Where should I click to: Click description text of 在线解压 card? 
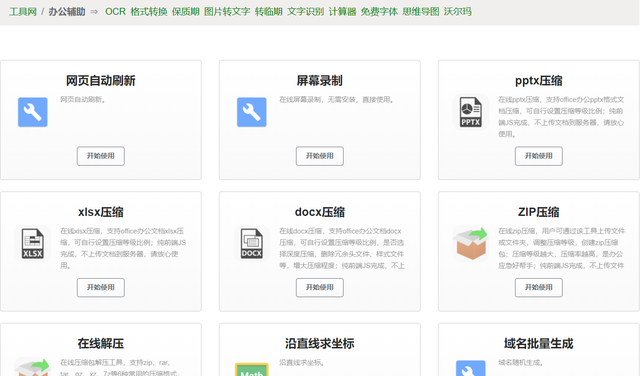[x=120, y=367]
